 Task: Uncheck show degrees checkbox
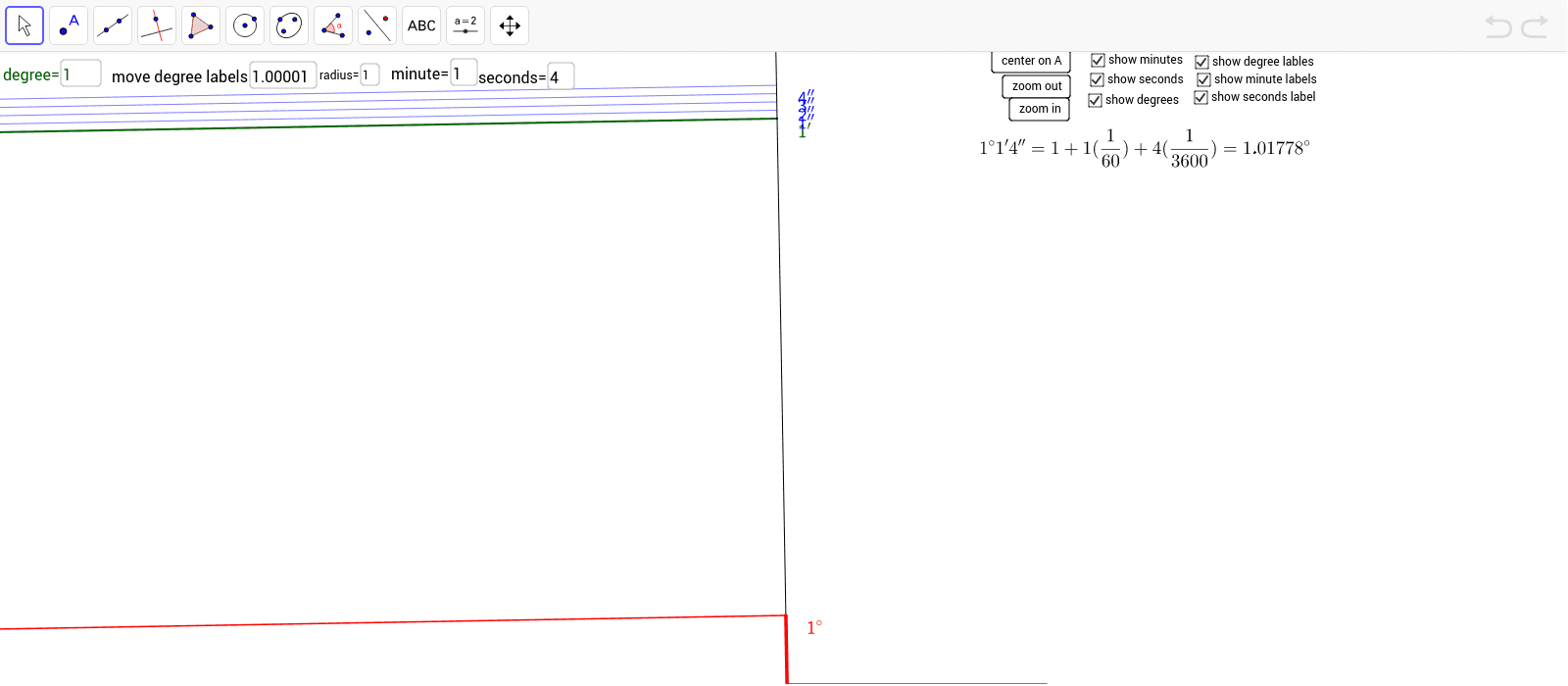pos(1095,100)
